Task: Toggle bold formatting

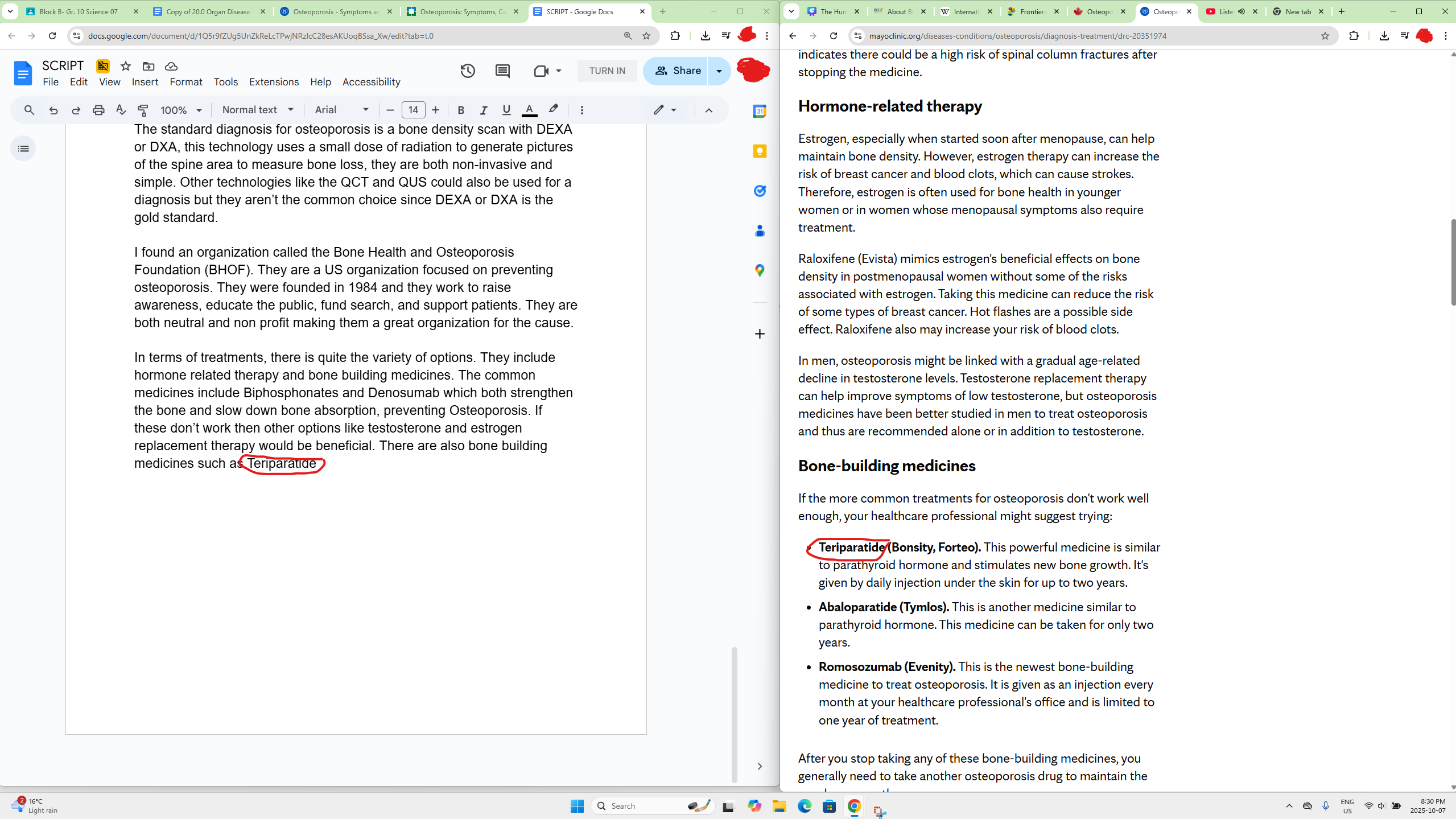Action: click(461, 110)
